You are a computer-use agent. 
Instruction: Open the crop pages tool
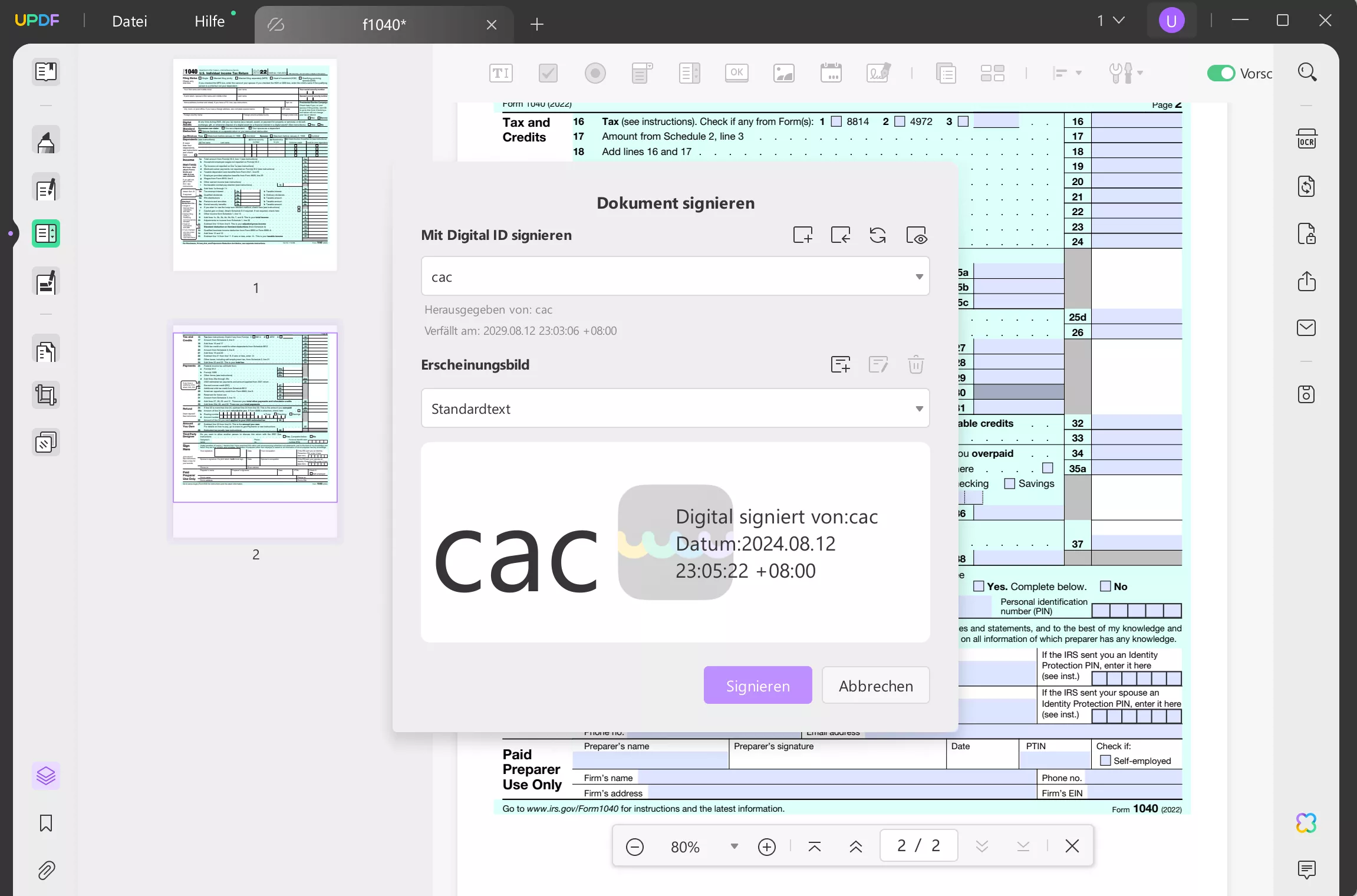pos(45,394)
